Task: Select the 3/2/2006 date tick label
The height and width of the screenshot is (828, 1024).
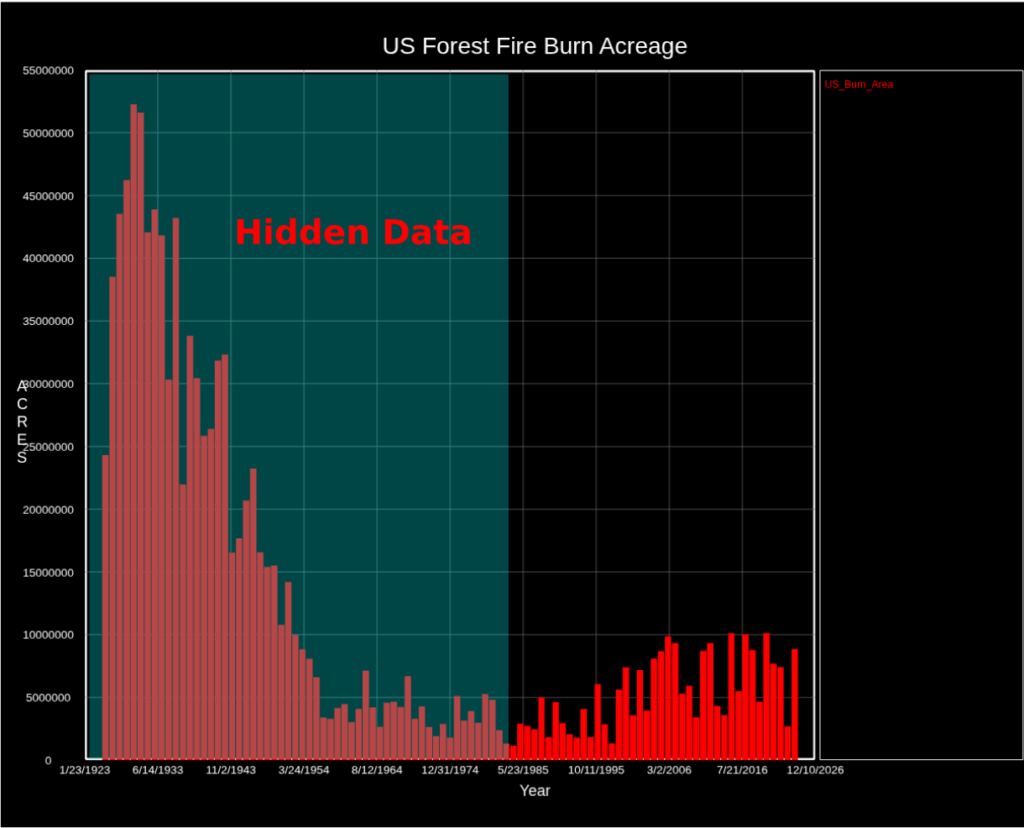Action: (x=669, y=771)
